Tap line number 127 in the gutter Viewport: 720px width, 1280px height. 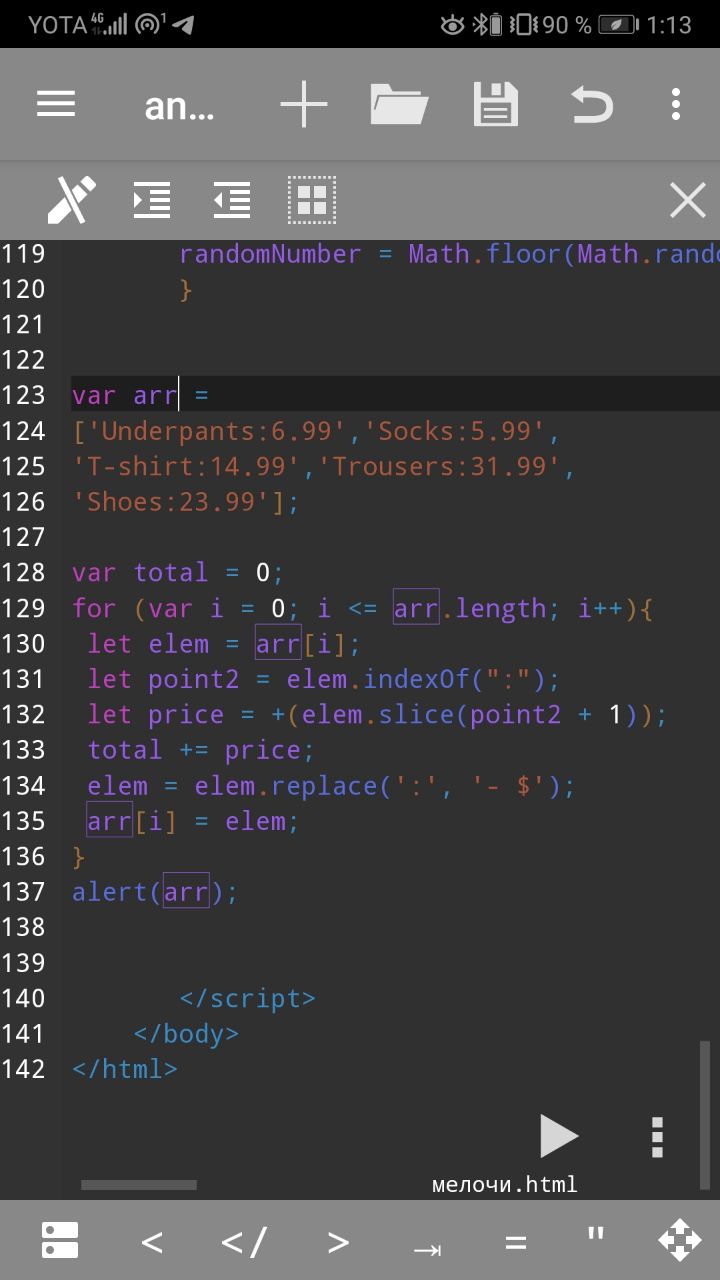(23, 537)
